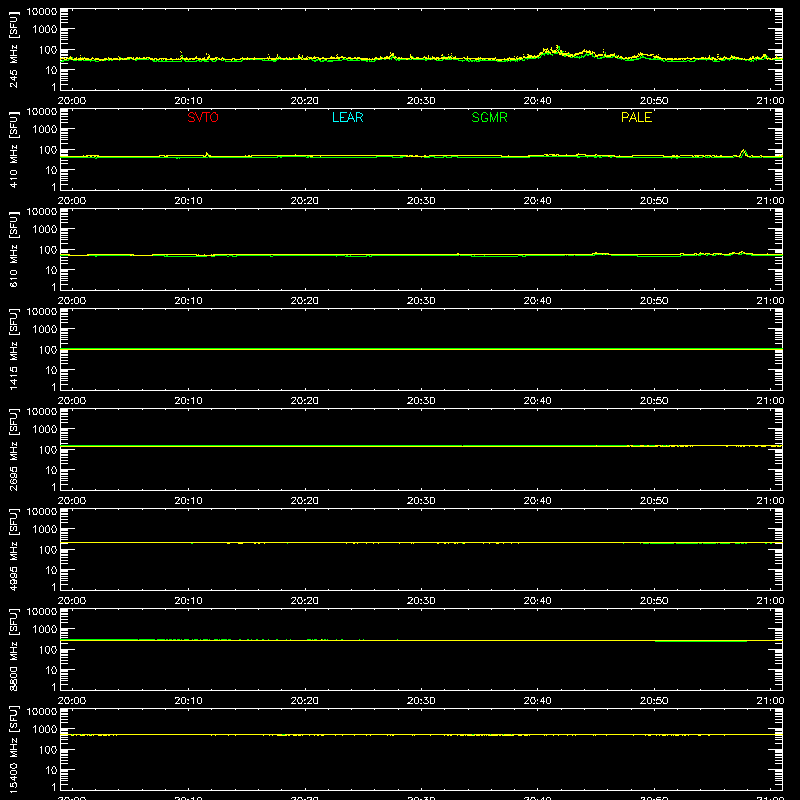
Task: Click the yellow PALE station legend label
Action: tap(636, 117)
